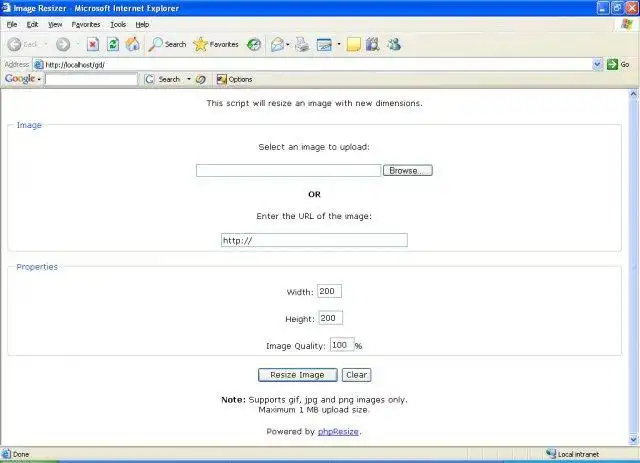Screen dimensions: 640x463
Task: Click the 'Enter the URL of the image:' label
Action: [x=314, y=216]
